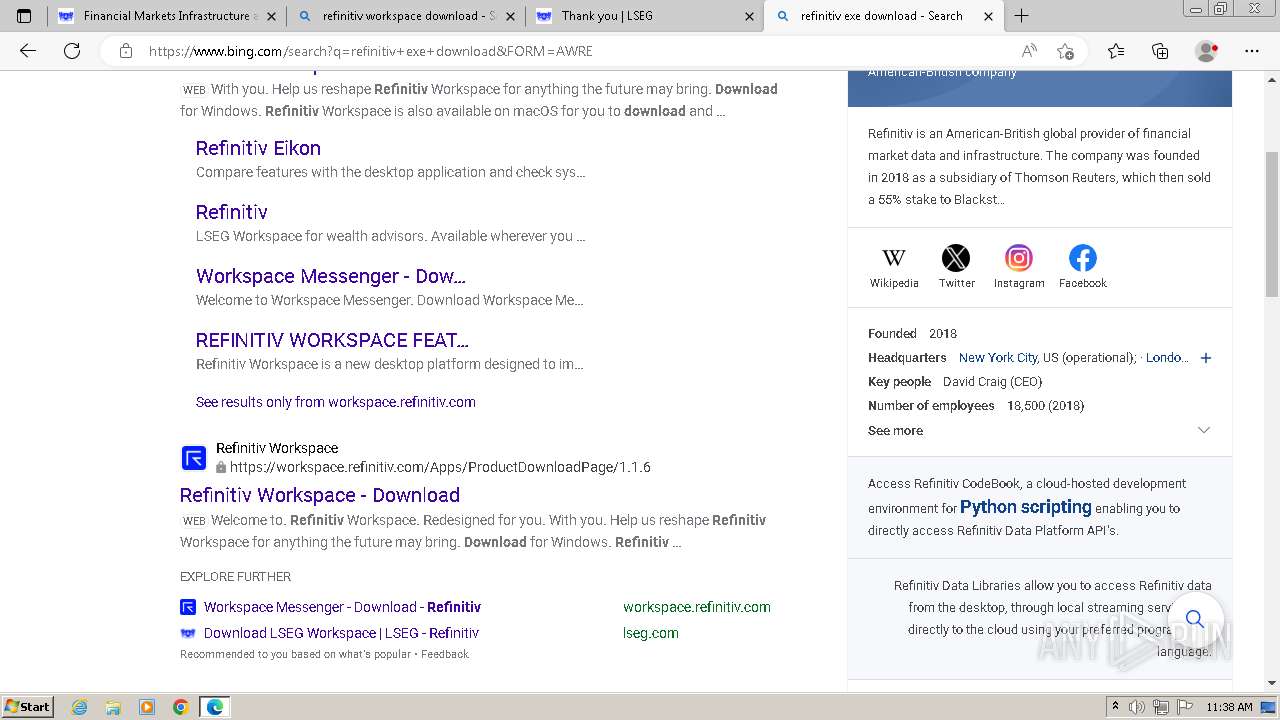Open Refinitiv's Twitter profile icon

(956, 258)
